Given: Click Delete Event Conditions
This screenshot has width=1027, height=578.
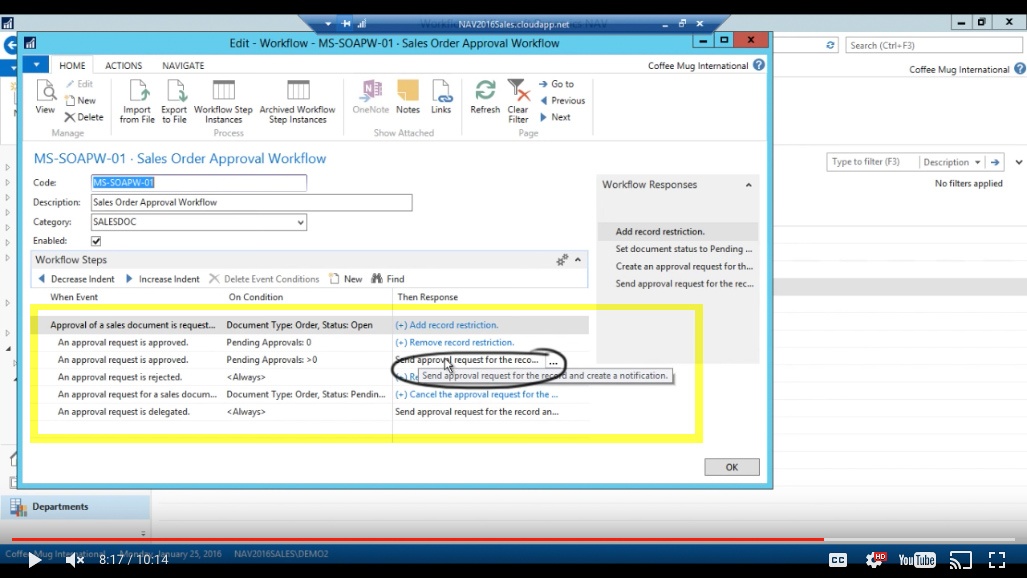Looking at the screenshot, I should pos(264,279).
